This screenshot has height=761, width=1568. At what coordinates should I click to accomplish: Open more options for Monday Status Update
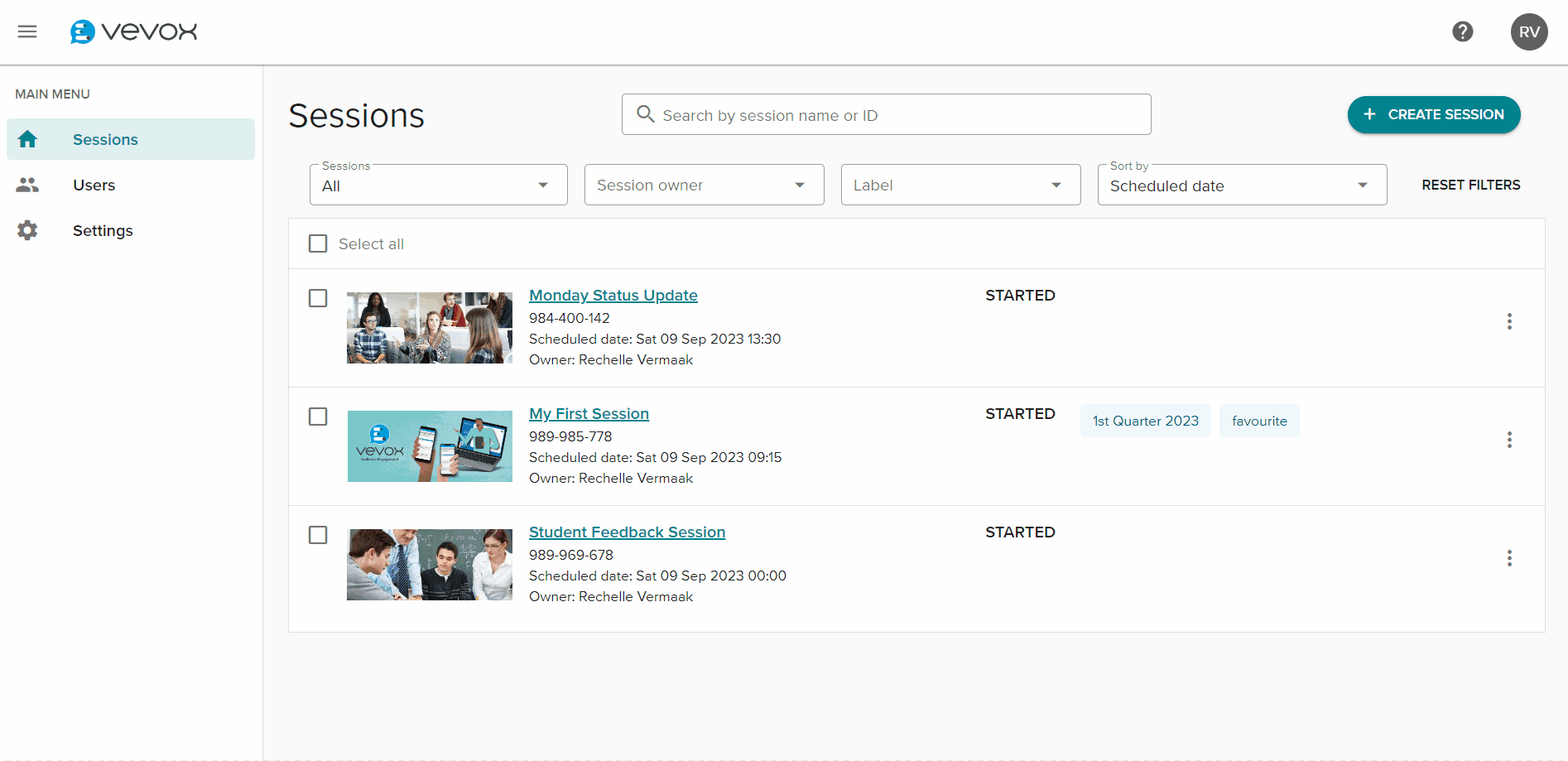1509,321
